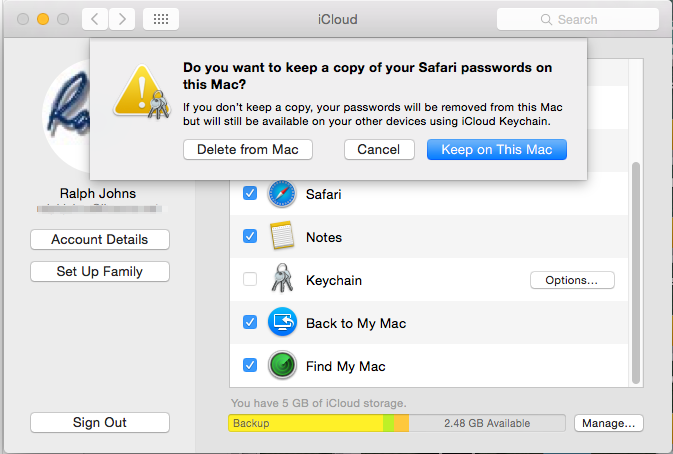Click the Back to My Mac icon
Image resolution: width=673 pixels, height=454 pixels.
click(x=282, y=323)
